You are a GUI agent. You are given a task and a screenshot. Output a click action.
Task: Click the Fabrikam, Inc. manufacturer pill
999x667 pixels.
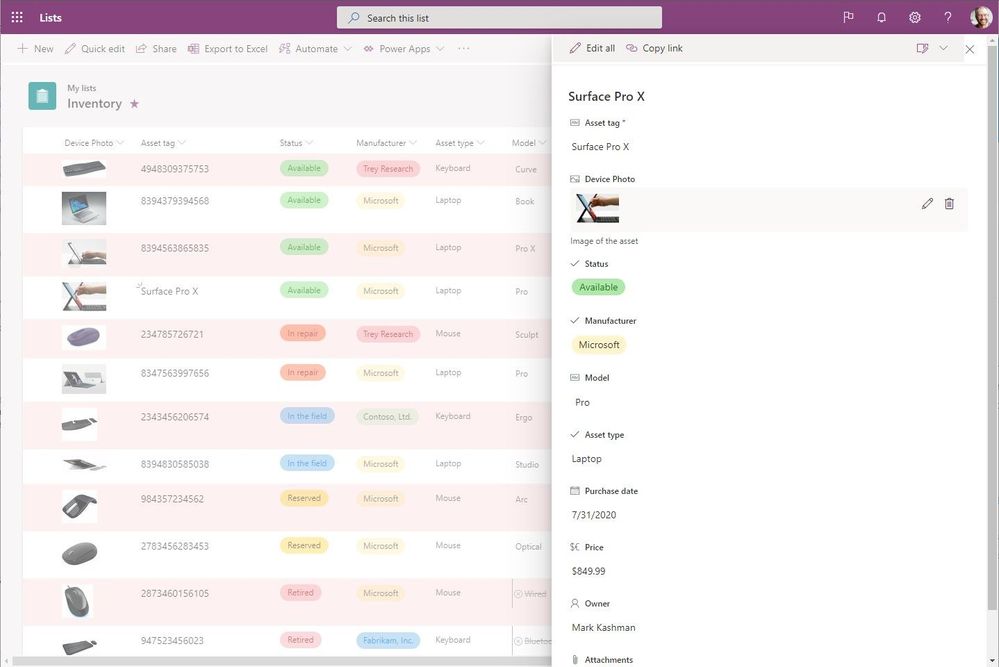coord(388,640)
